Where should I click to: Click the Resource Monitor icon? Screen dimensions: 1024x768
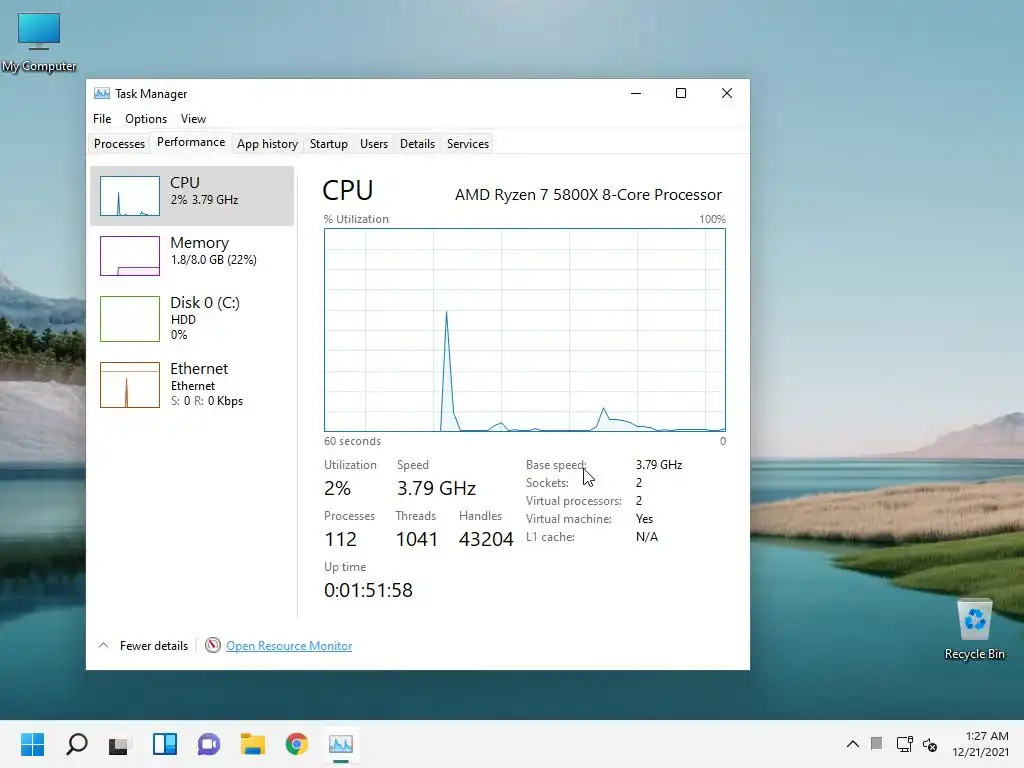coord(212,645)
